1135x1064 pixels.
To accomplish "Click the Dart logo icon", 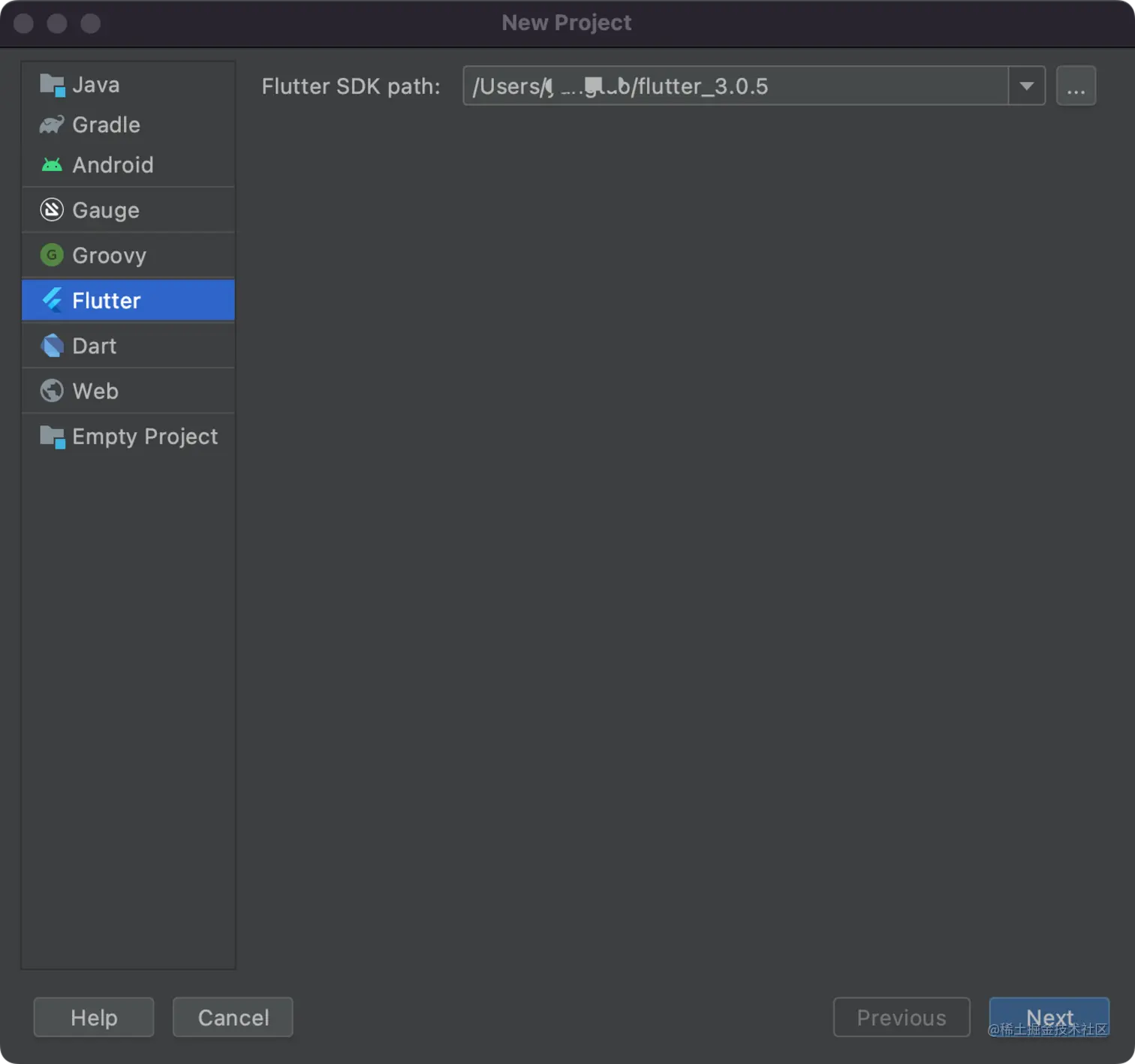I will pos(52,346).
